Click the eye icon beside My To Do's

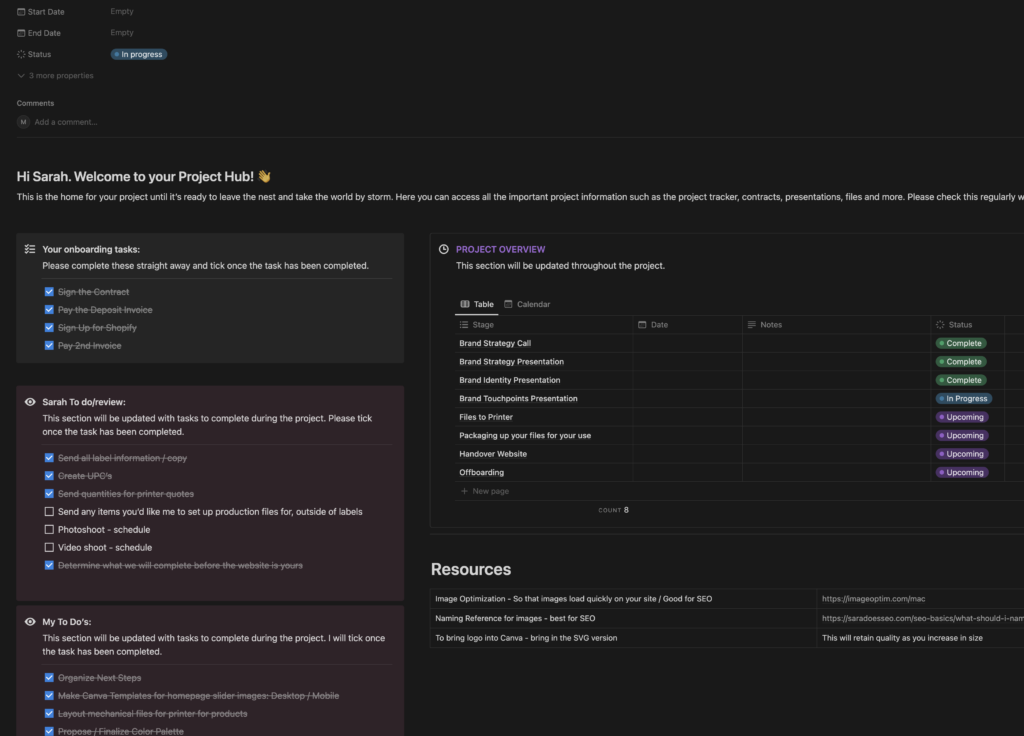[30, 622]
